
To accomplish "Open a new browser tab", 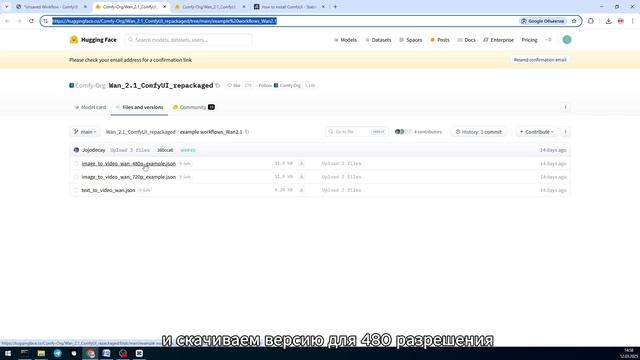I will (335, 7).
